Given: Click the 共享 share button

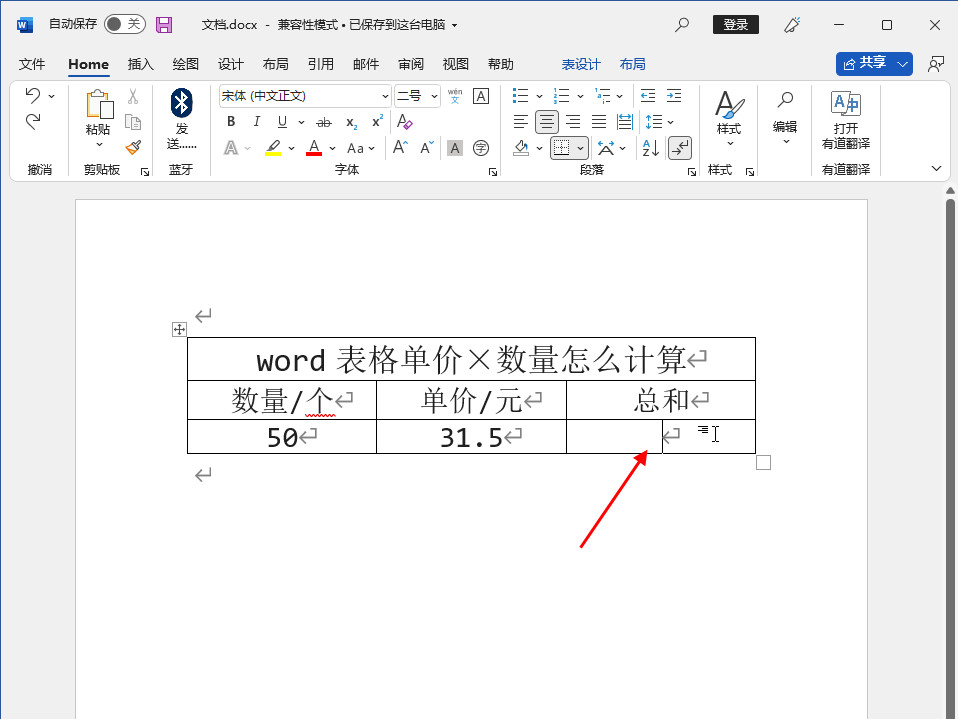Looking at the screenshot, I should (x=865, y=64).
